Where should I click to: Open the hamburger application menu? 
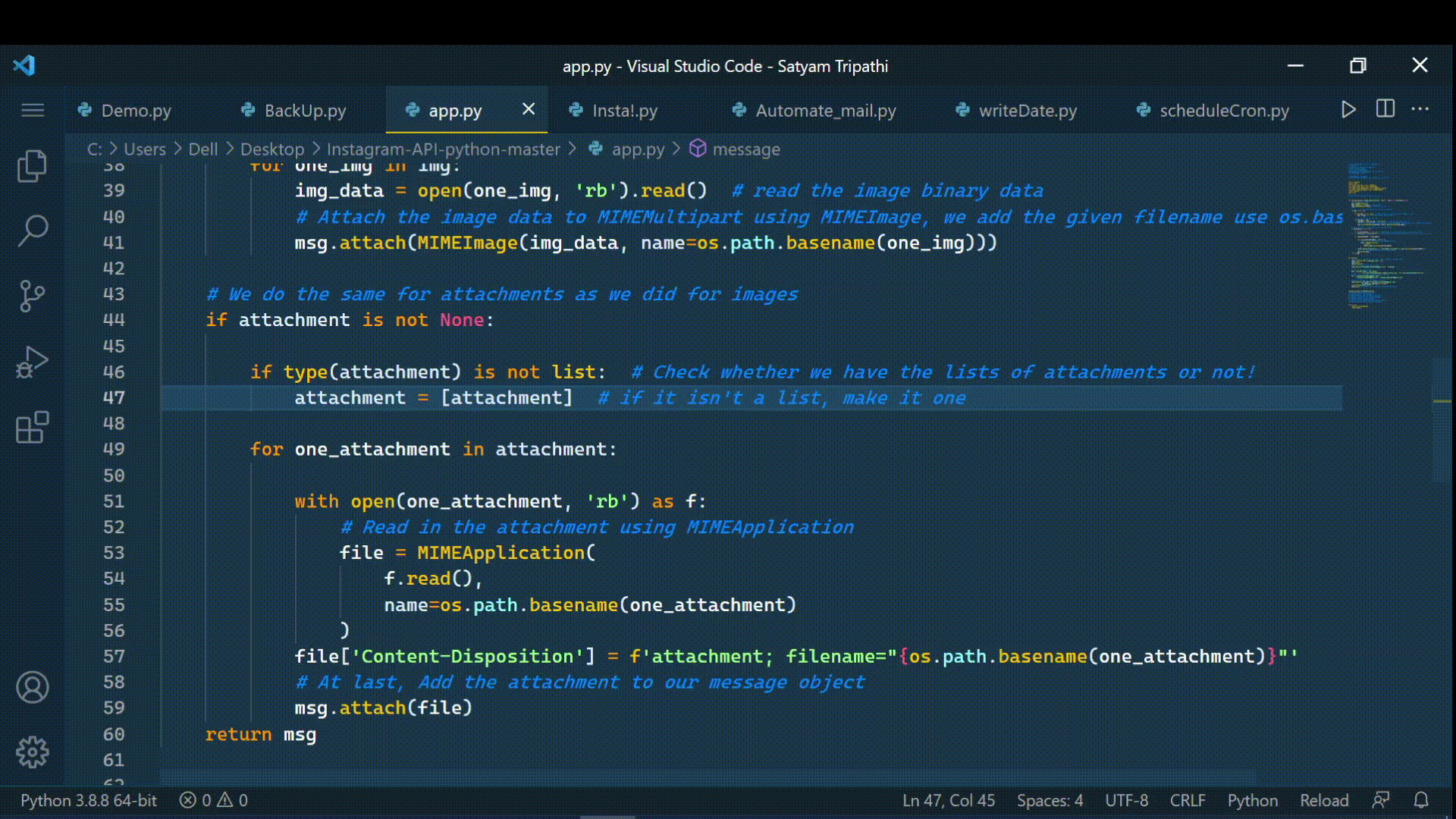(32, 111)
